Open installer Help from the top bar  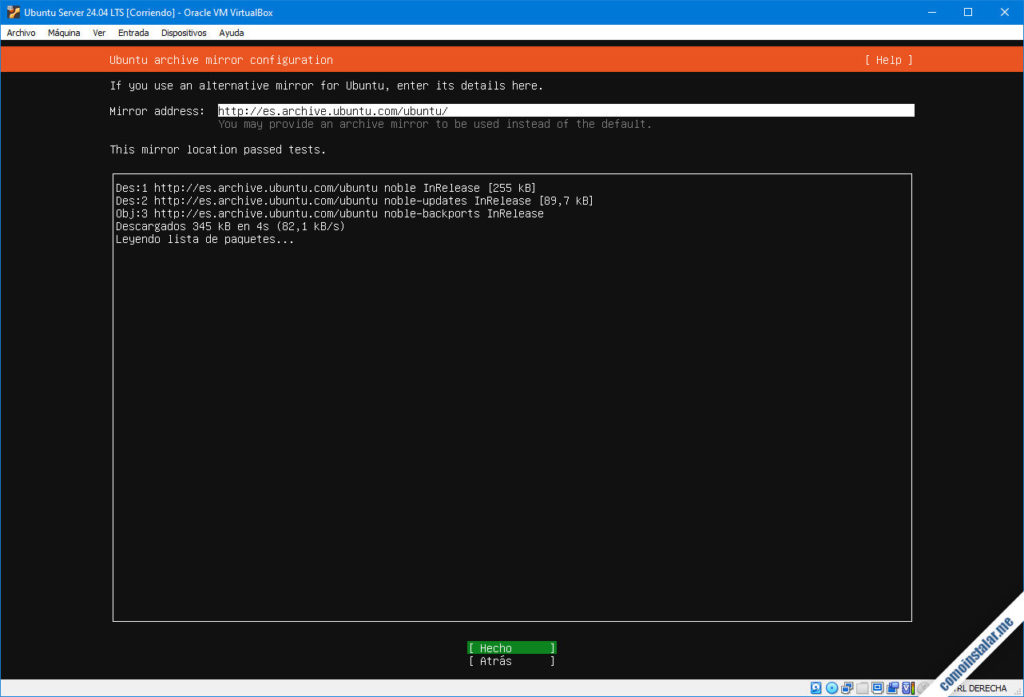coord(886,59)
